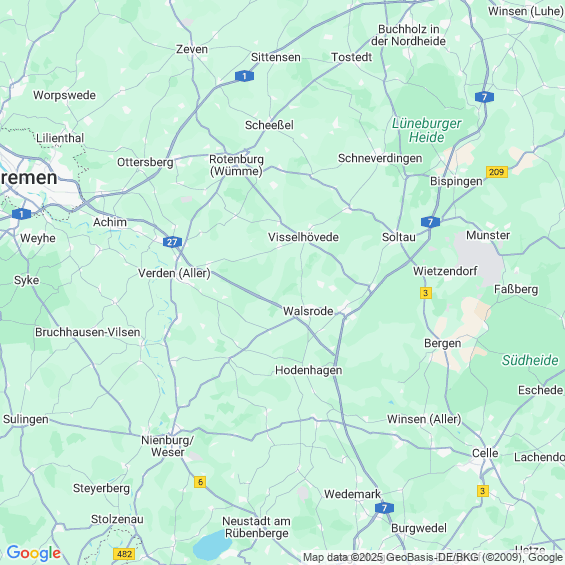The image size is (565, 565).
Task: Click the A27 highway shield near Verden
Action: pyautogui.click(x=172, y=242)
